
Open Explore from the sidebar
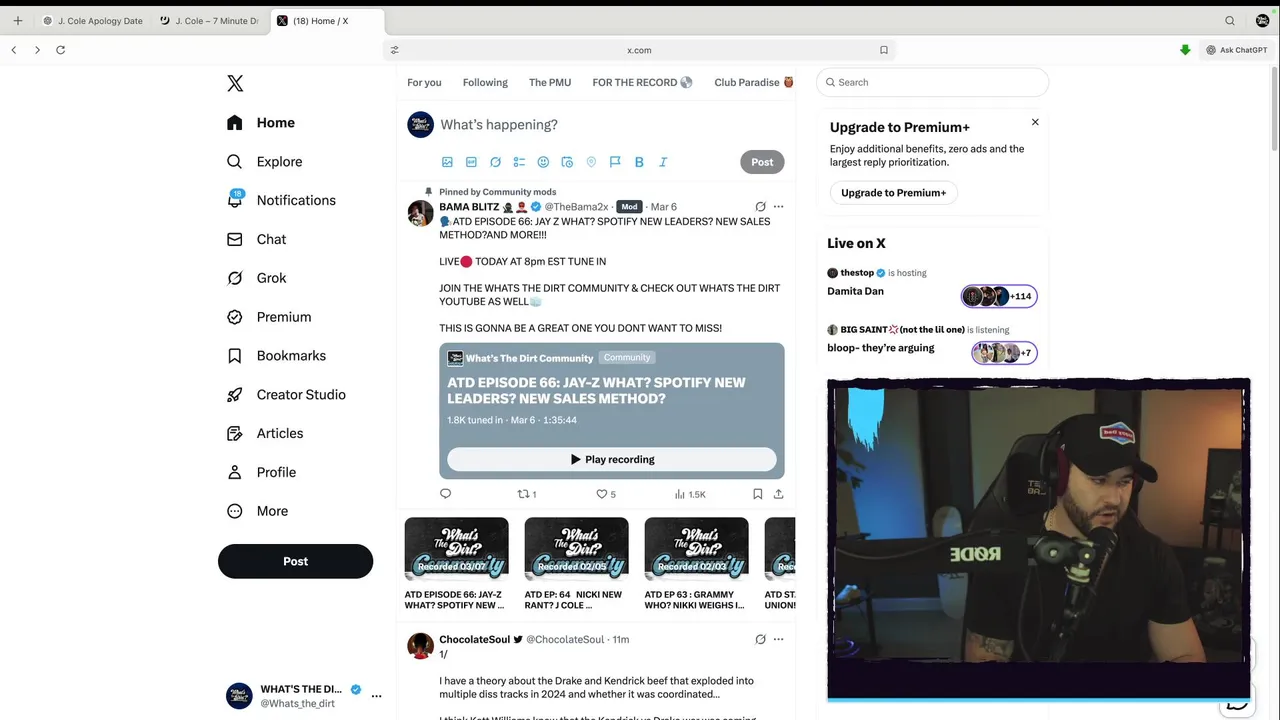(x=264, y=161)
